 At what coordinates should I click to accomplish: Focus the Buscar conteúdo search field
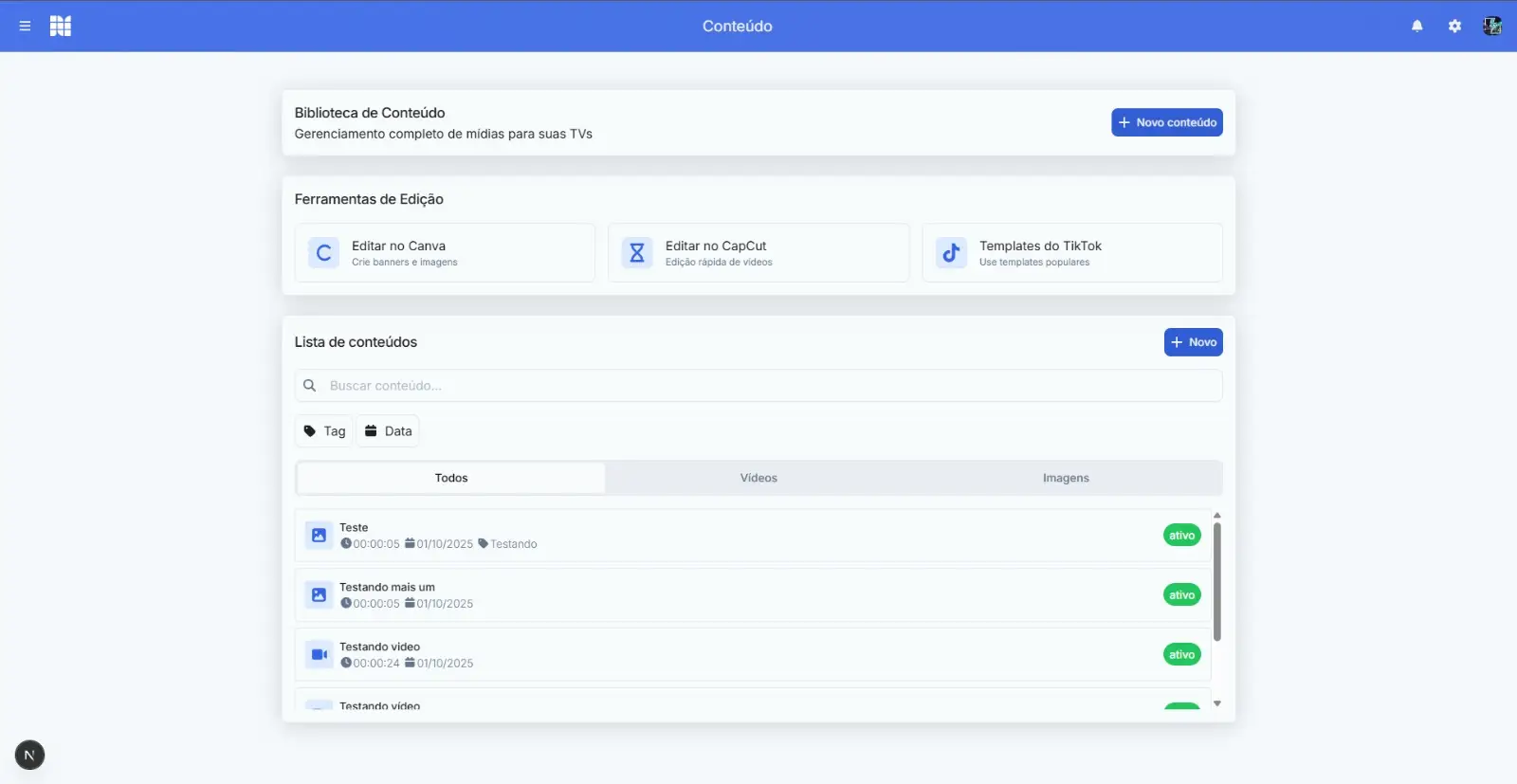[x=758, y=386]
